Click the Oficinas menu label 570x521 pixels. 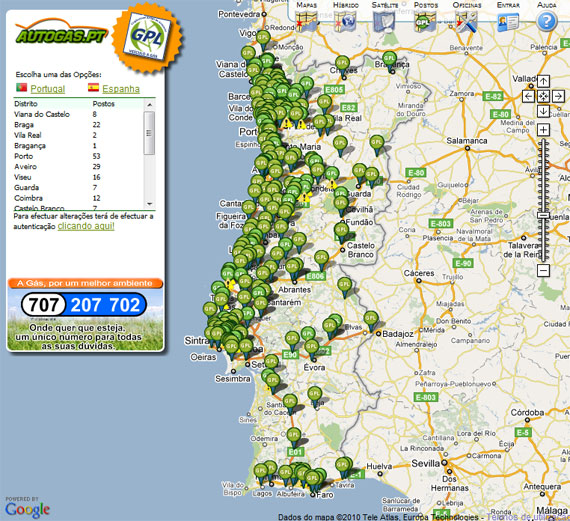coord(467,5)
